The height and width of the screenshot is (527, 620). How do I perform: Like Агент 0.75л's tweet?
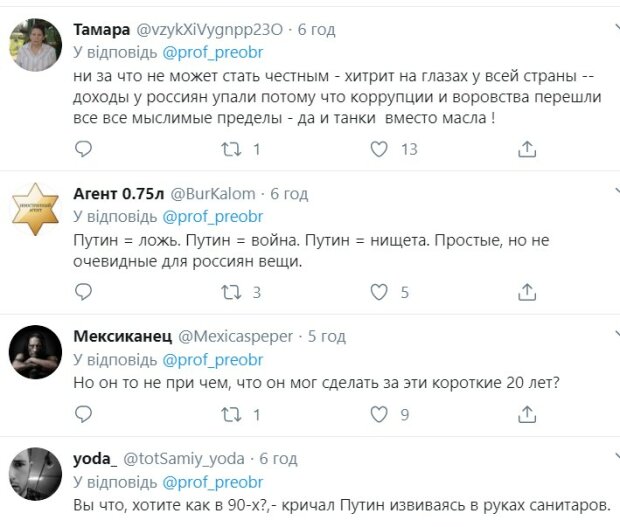[x=379, y=292]
